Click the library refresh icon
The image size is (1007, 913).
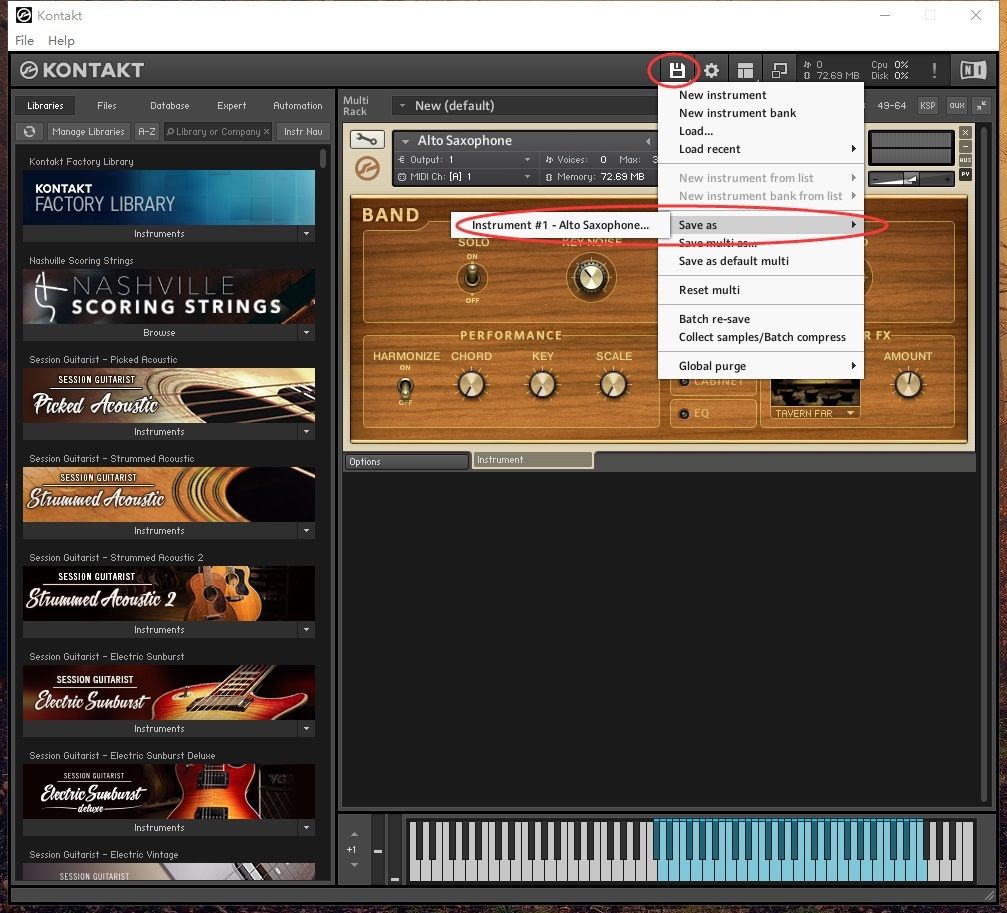point(30,132)
